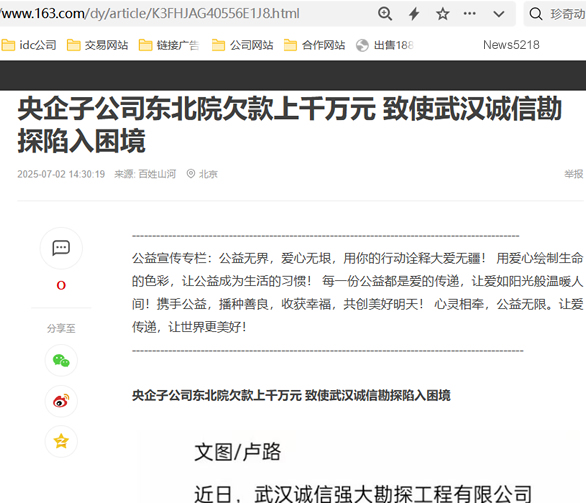Share article to Qzone star icon

(61, 441)
